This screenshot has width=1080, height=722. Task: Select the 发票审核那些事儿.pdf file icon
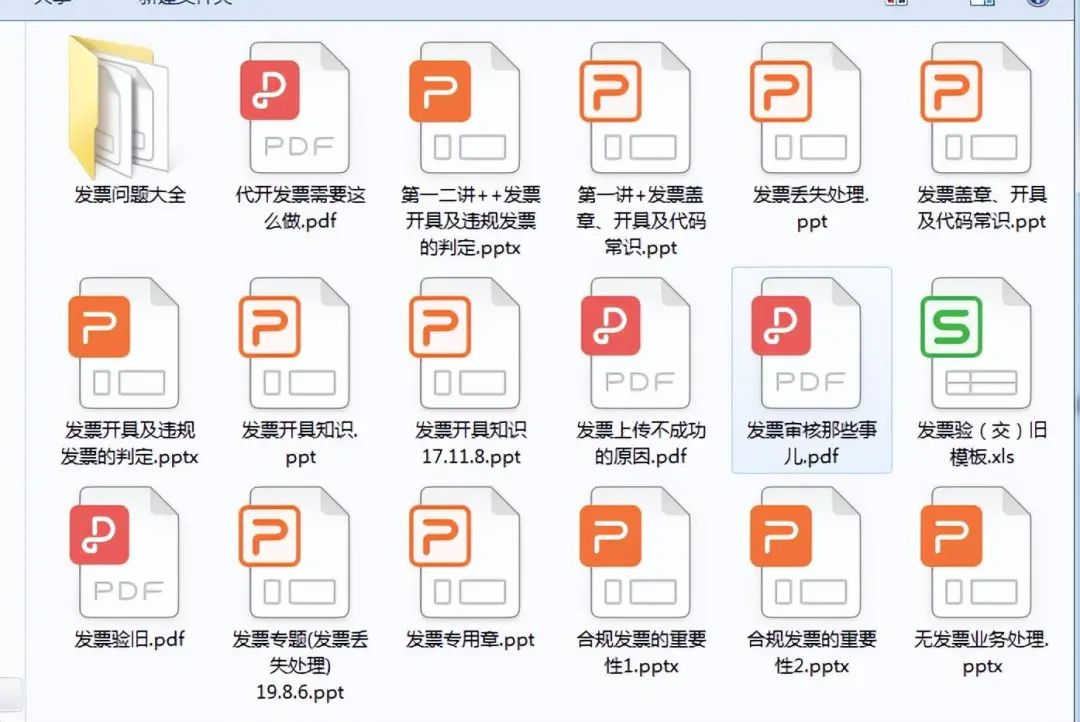click(x=806, y=343)
